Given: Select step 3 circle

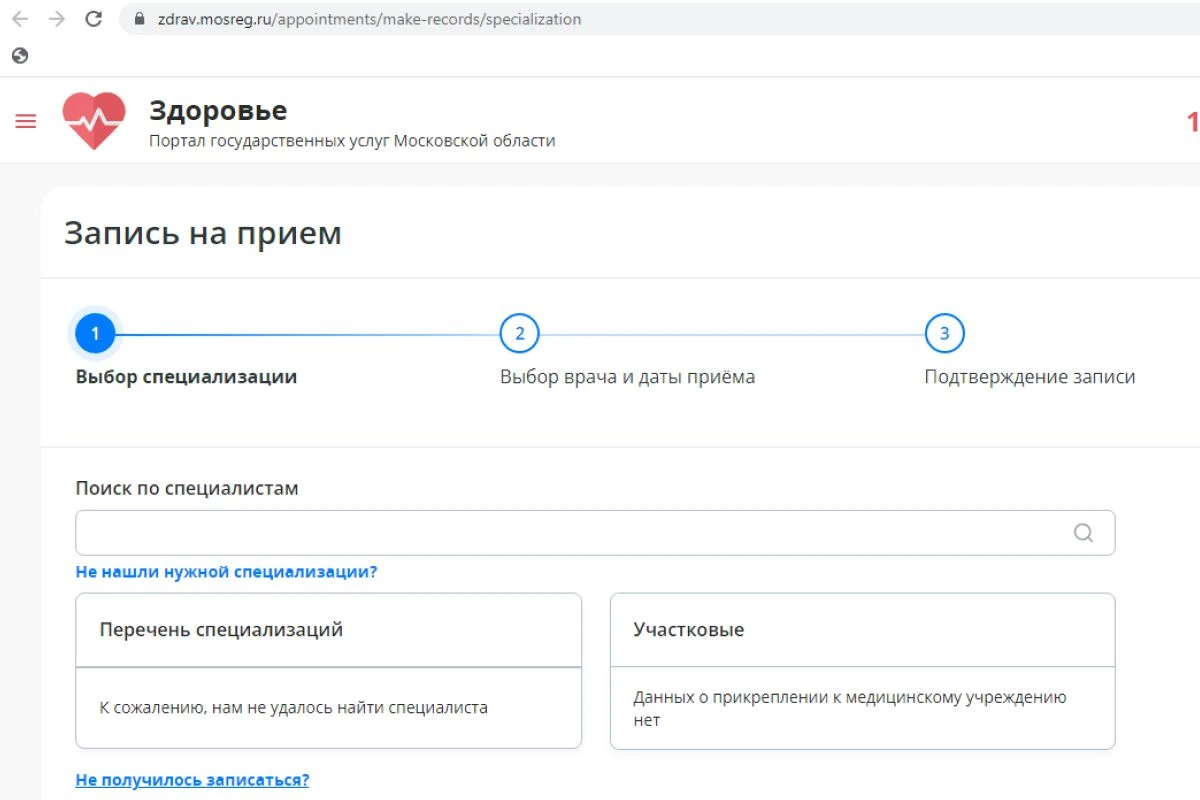Looking at the screenshot, I should coord(944,334).
